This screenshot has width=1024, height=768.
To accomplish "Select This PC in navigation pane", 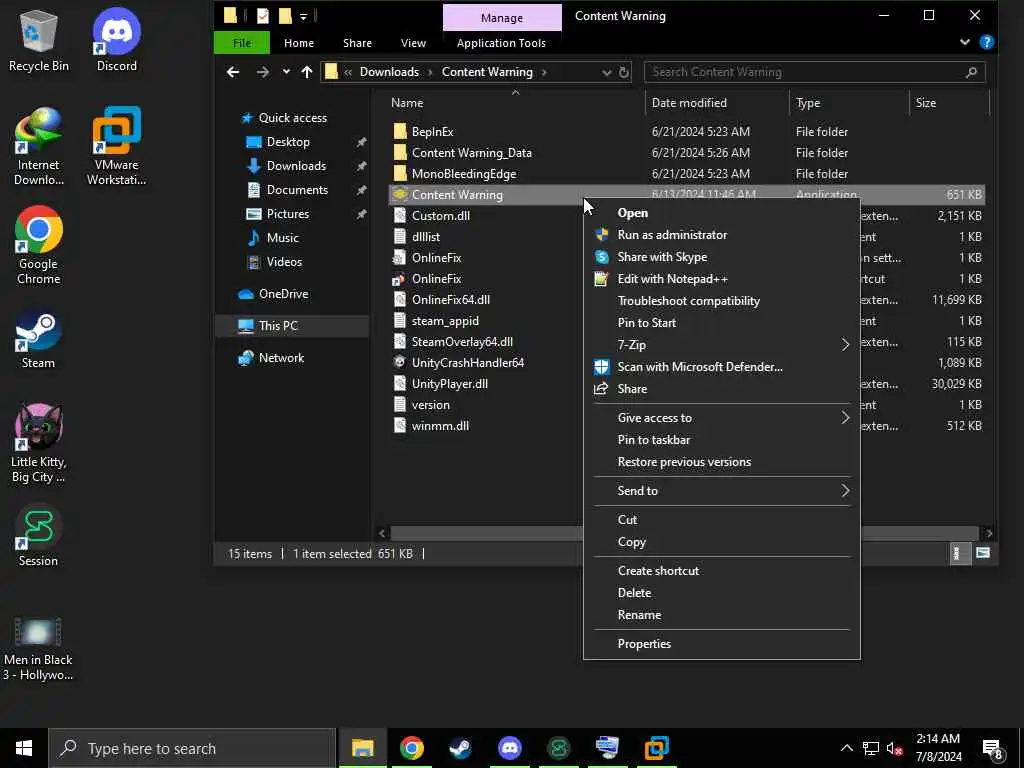I will click(x=278, y=326).
